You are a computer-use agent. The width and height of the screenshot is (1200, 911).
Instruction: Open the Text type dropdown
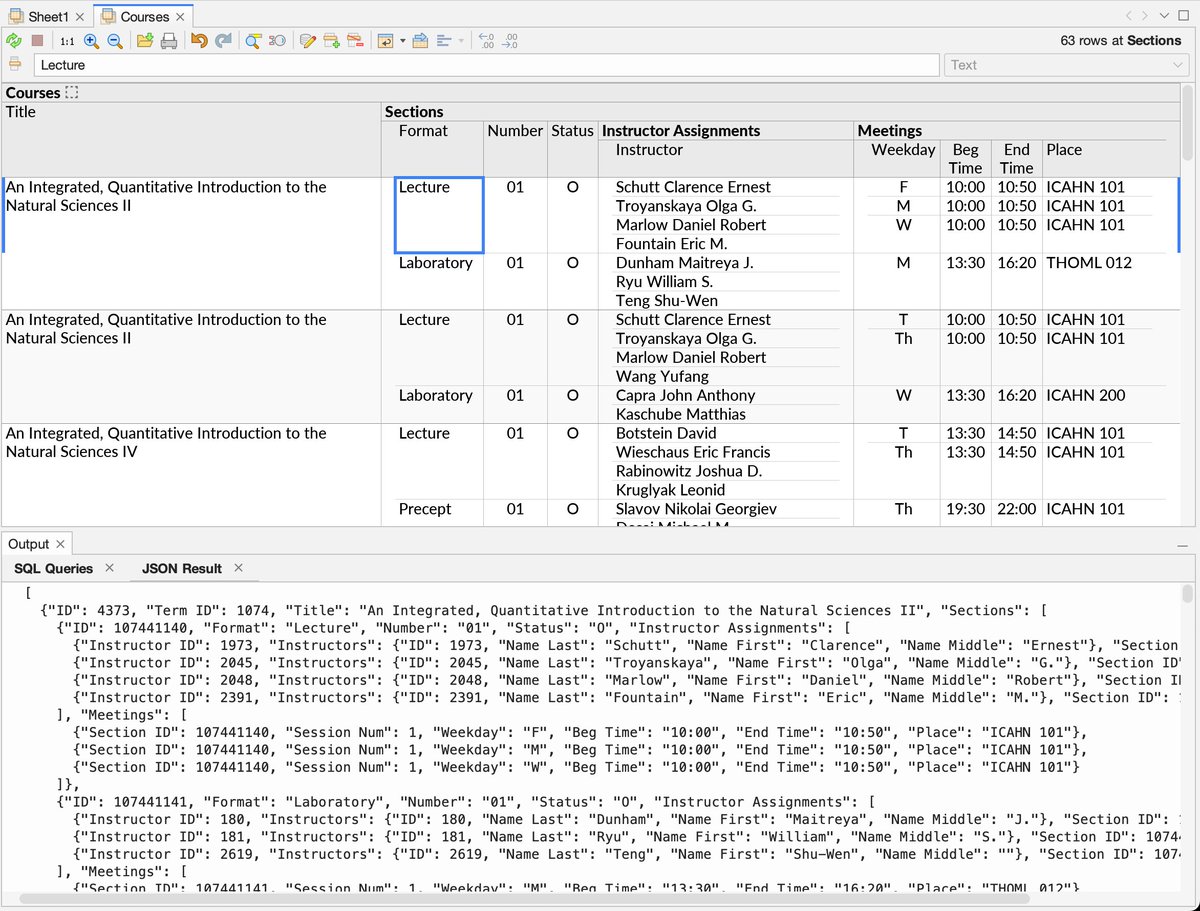point(1066,65)
